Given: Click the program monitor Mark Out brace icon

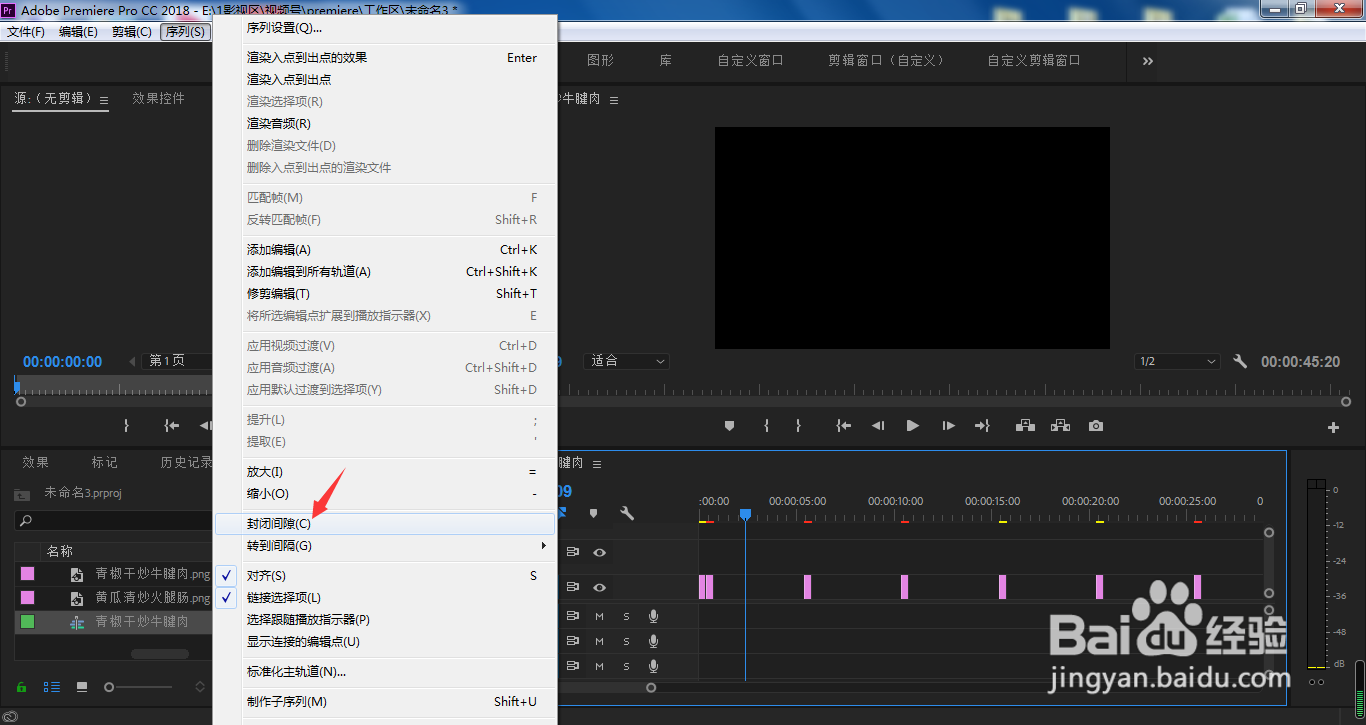Looking at the screenshot, I should [798, 425].
